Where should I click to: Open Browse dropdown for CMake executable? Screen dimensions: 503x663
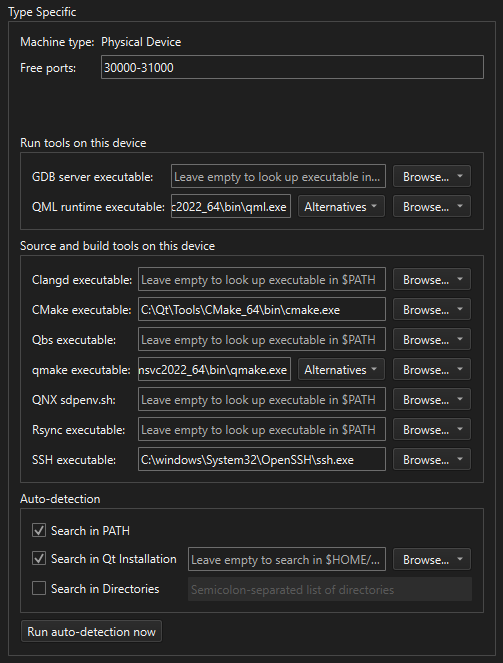click(x=432, y=310)
